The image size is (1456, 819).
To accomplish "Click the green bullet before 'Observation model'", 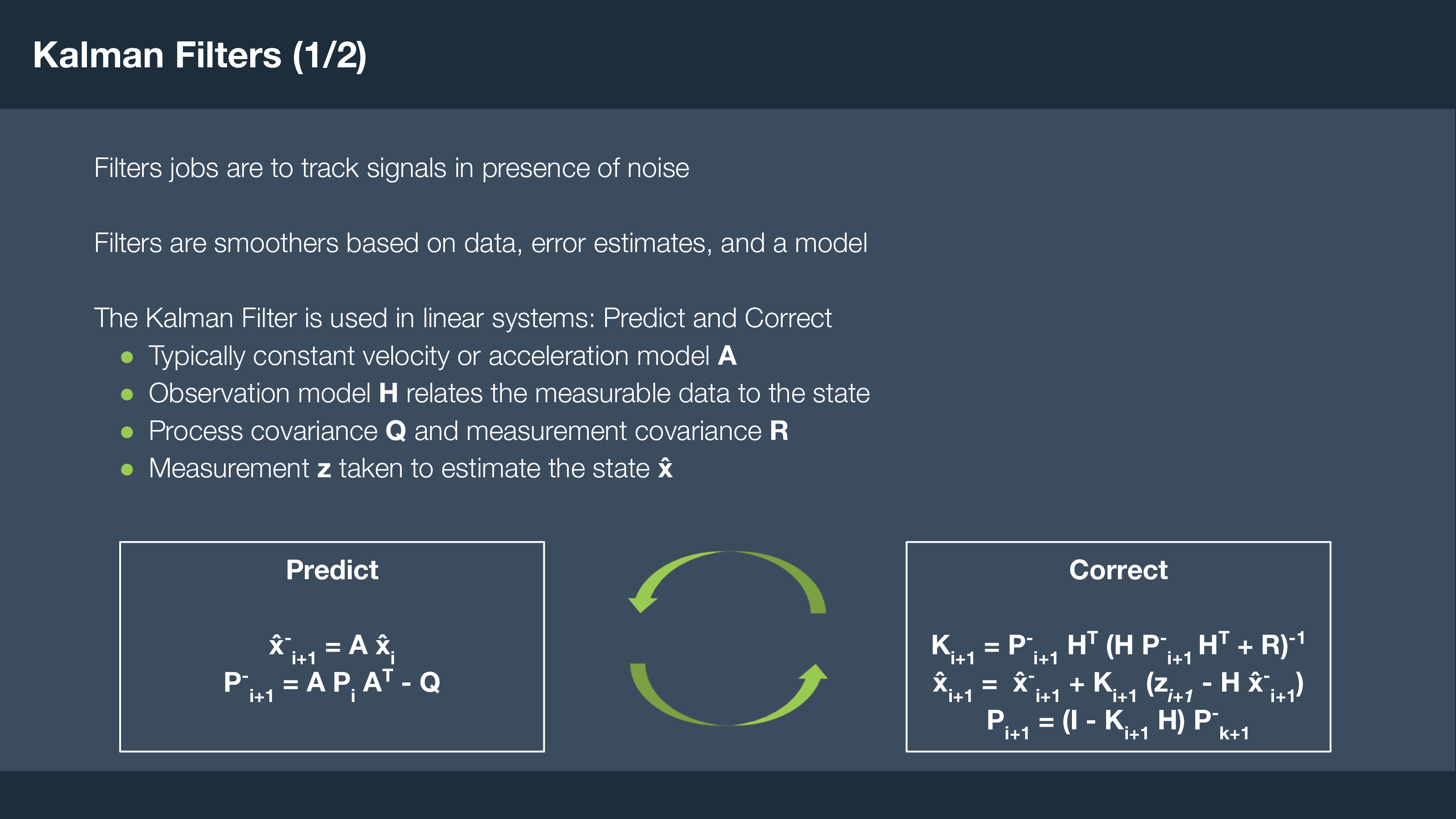I will click(x=127, y=394).
